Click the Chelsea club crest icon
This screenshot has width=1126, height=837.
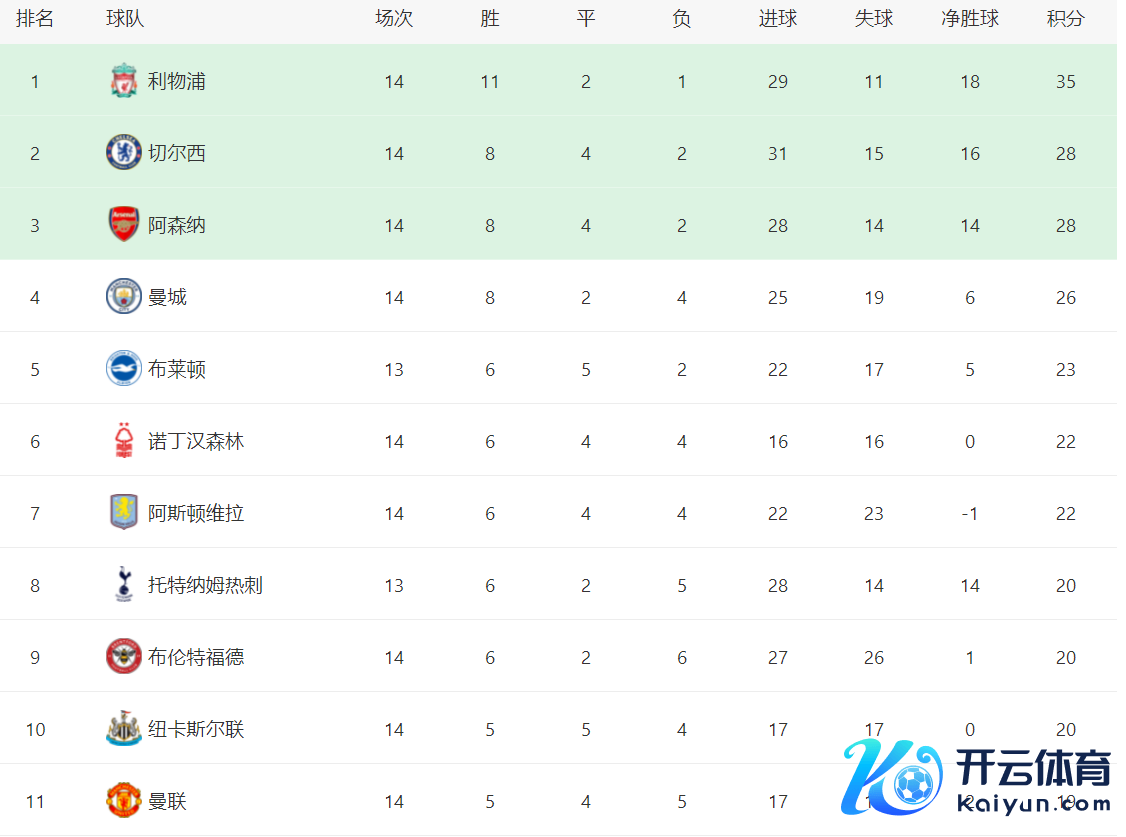pyautogui.click(x=123, y=153)
